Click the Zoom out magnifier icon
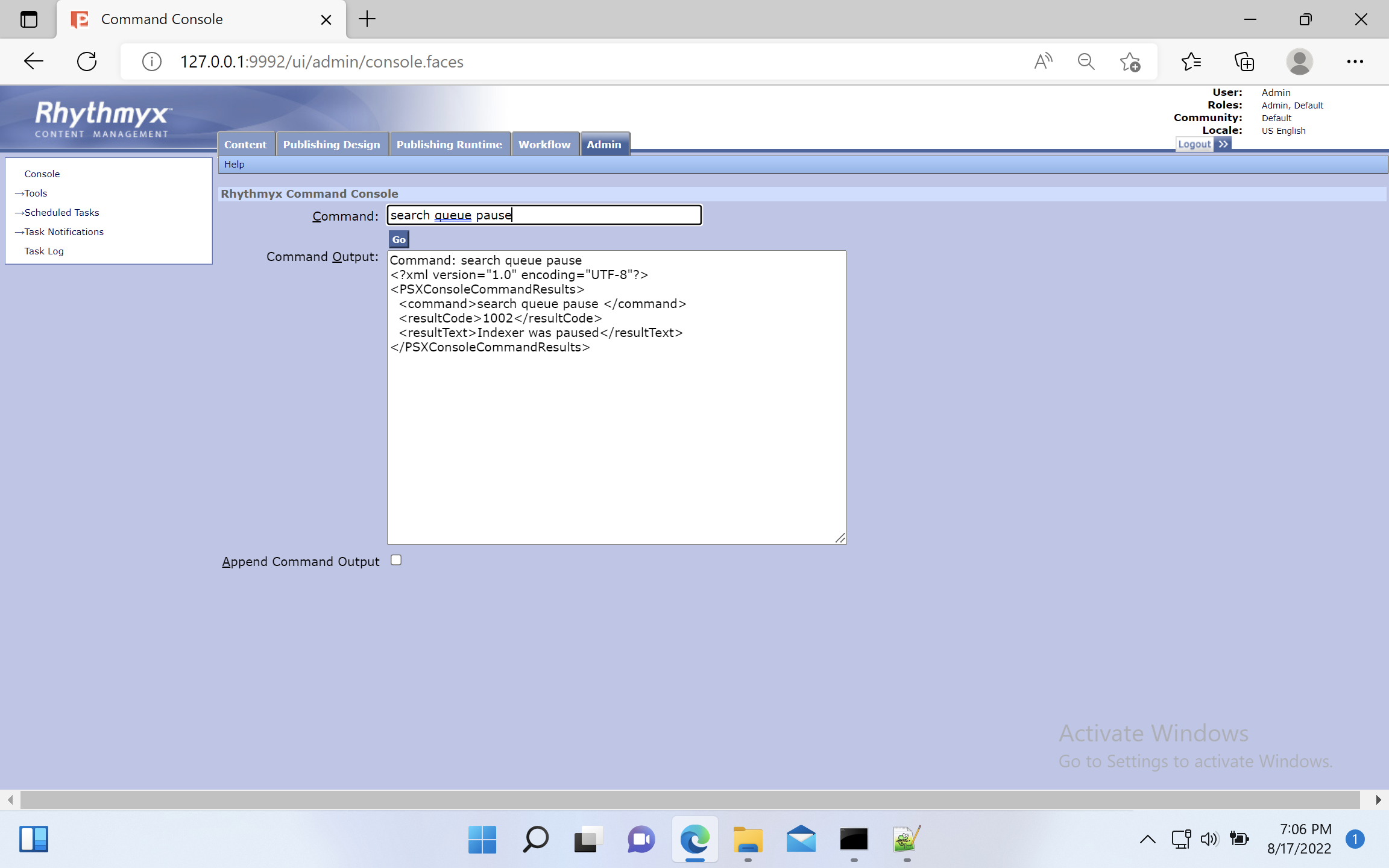The image size is (1389, 868). (x=1086, y=61)
